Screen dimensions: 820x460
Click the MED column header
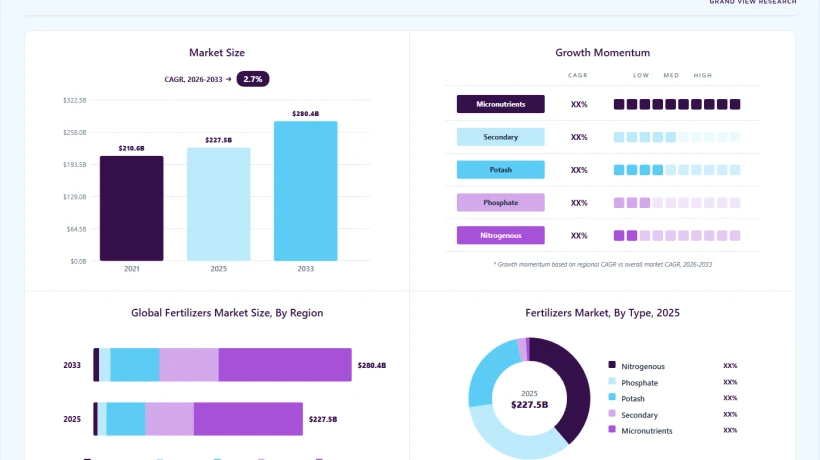[671, 75]
